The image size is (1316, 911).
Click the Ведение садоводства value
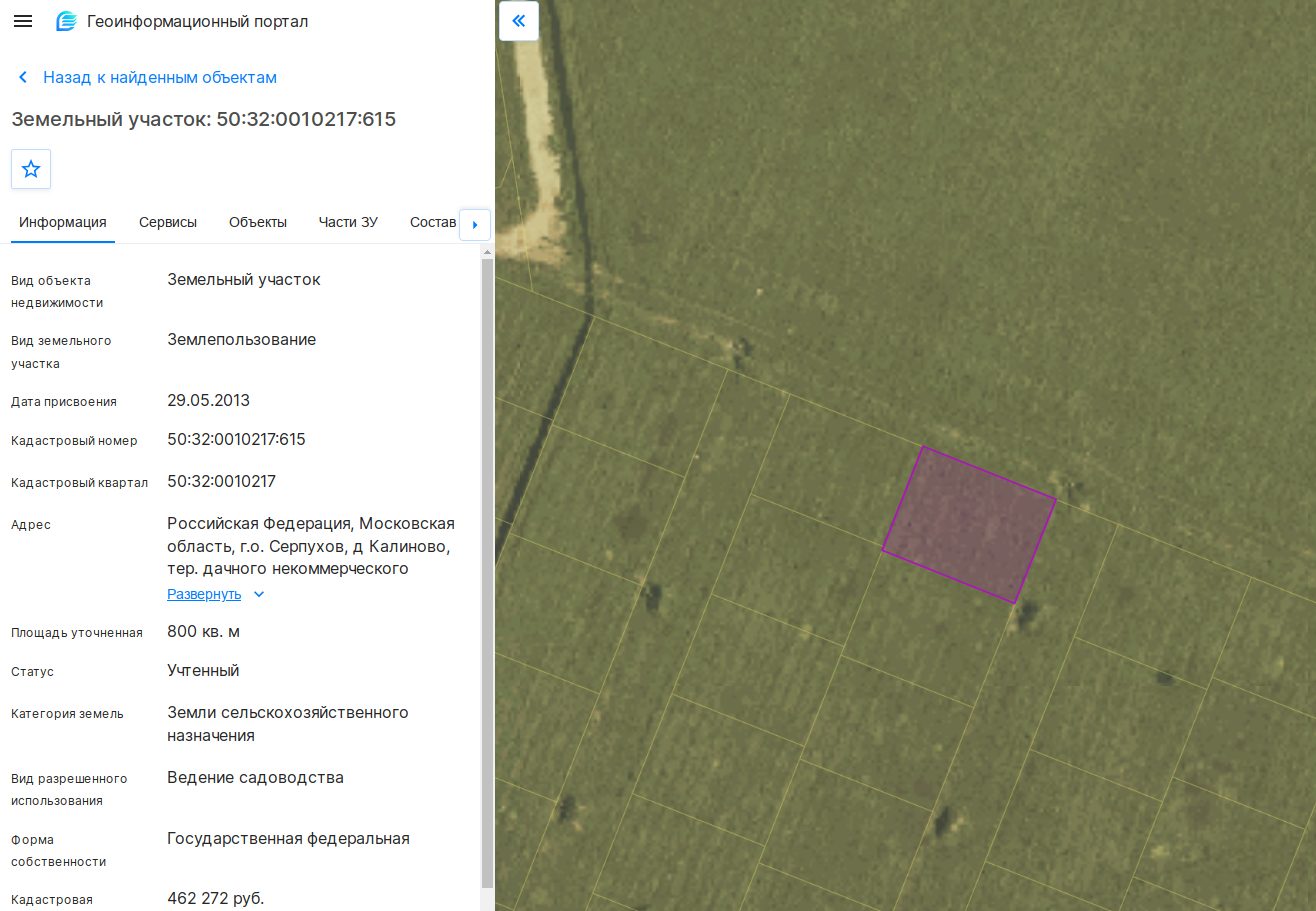(x=255, y=777)
